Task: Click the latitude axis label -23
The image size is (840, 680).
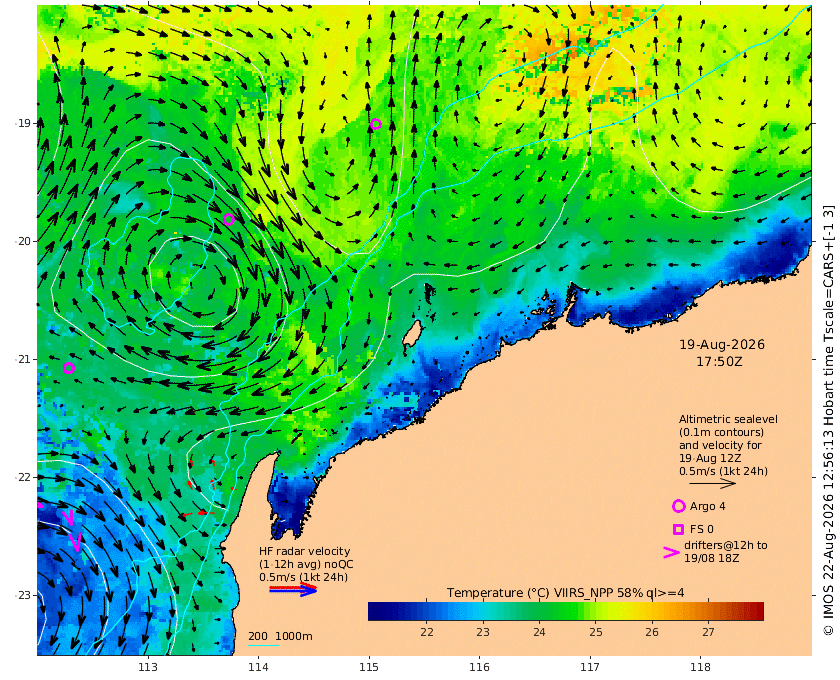Action: 23,595
